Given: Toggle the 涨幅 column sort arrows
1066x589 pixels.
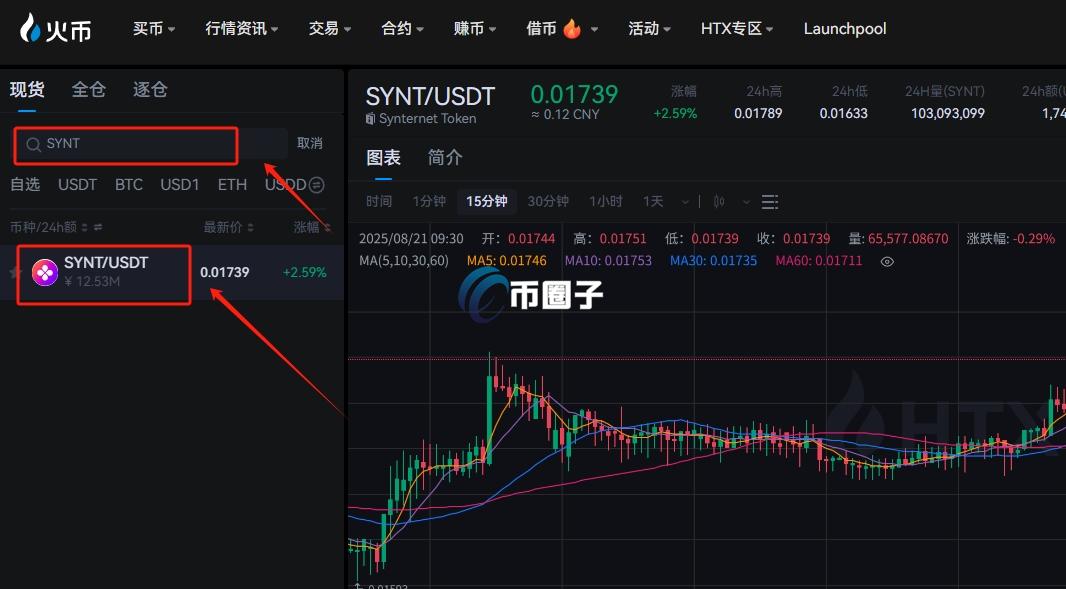Looking at the screenshot, I should click(x=328, y=226).
